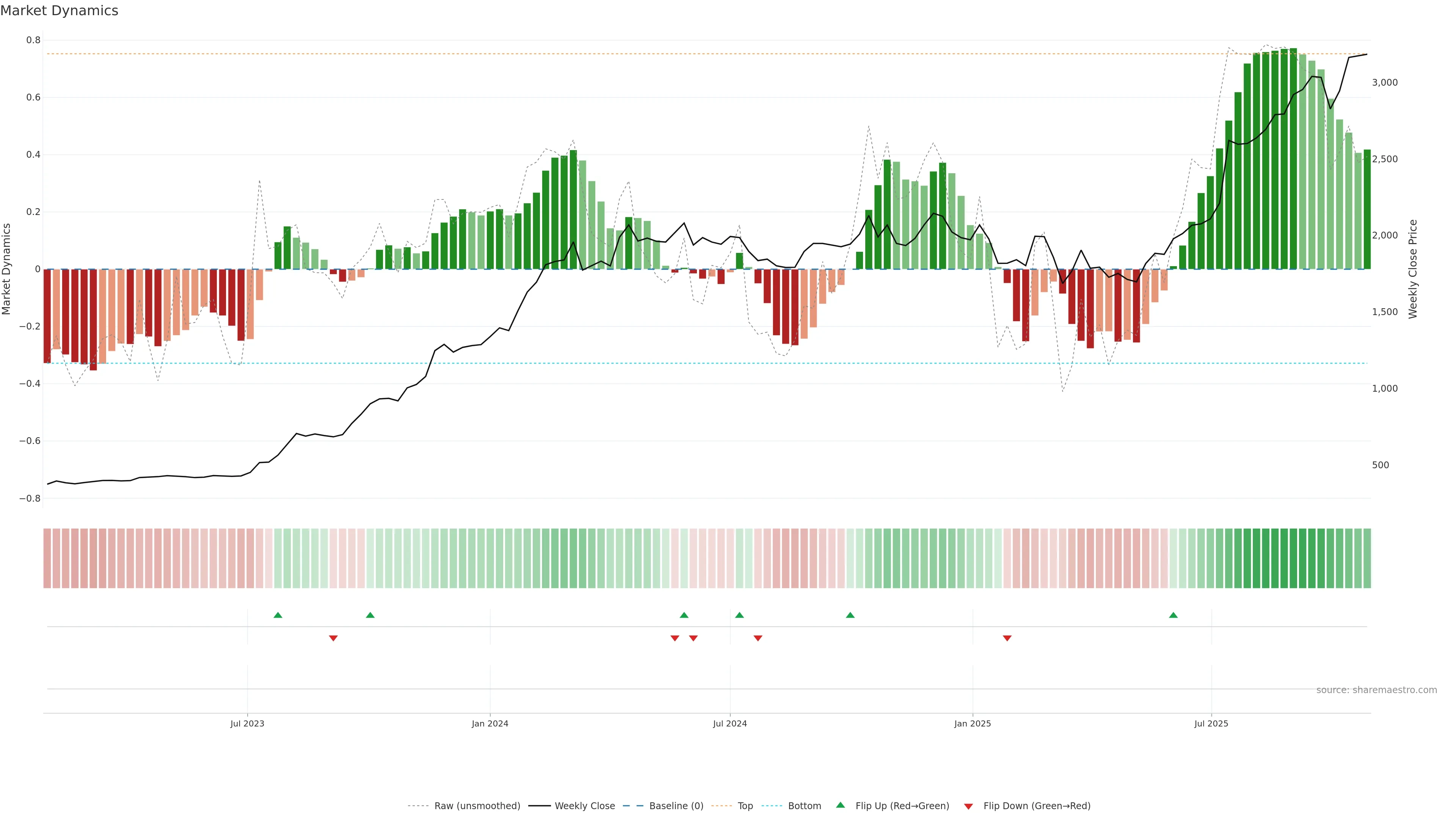Click the red Flip Down triangle icon in the legend
This screenshot has height=819, width=1456.
click(968, 806)
